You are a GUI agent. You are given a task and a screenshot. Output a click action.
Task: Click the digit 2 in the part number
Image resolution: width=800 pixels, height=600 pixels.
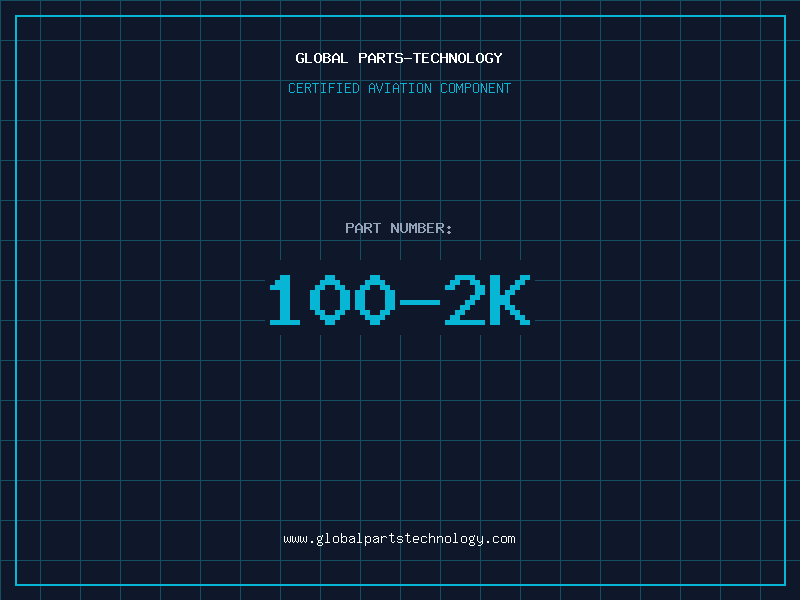tap(466, 300)
